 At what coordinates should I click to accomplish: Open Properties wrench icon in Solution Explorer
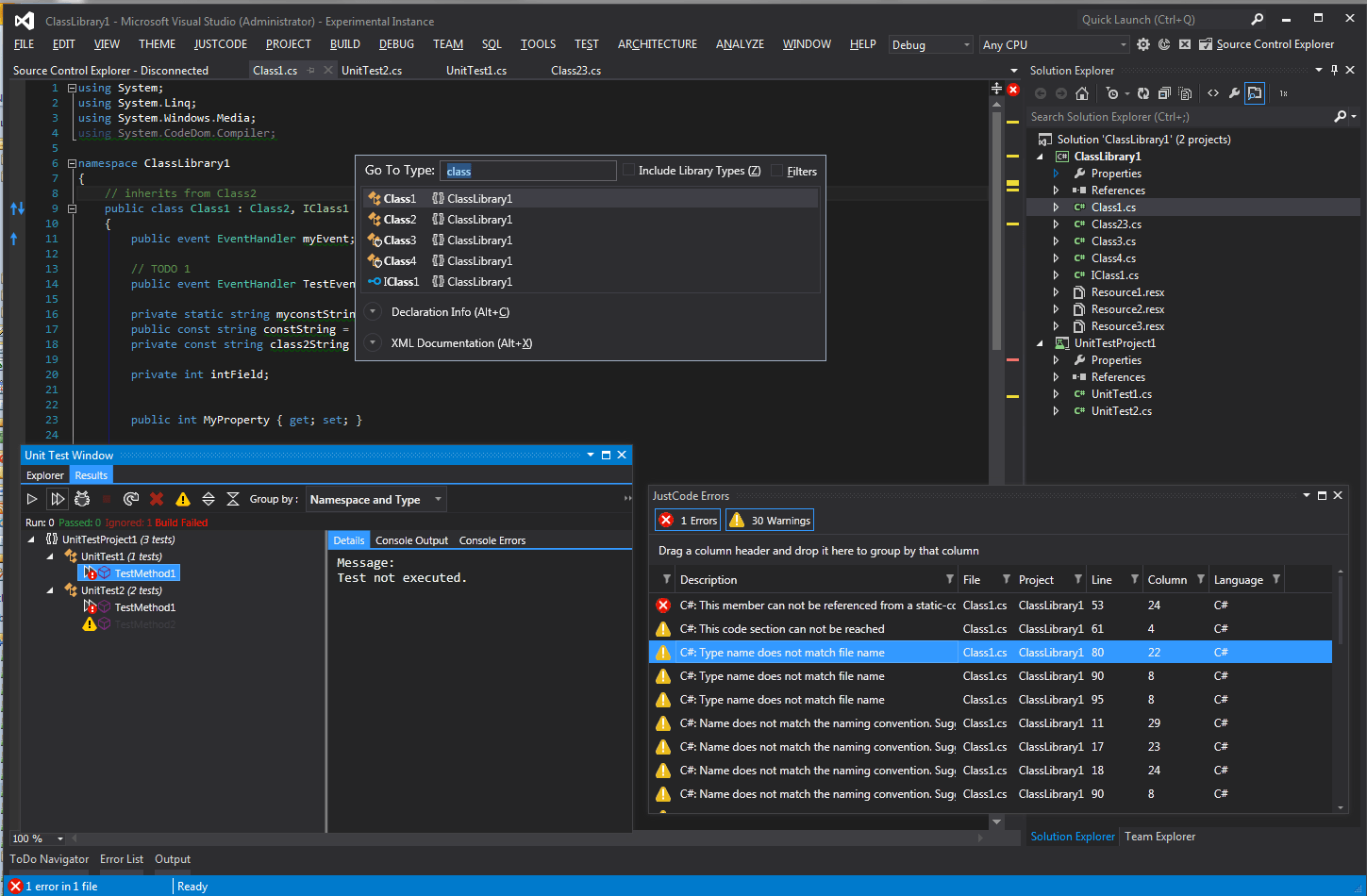pos(1234,93)
